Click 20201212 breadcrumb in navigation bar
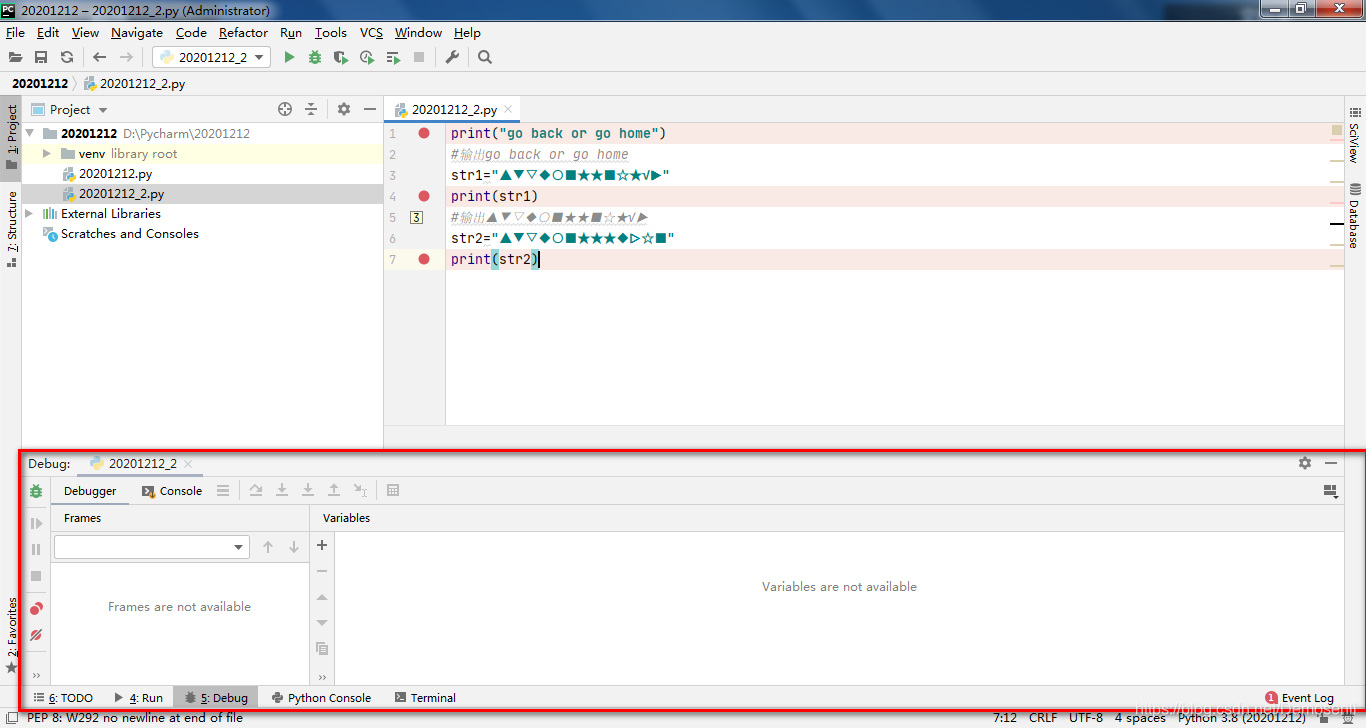Viewport: 1366px width, 728px height. tap(40, 84)
